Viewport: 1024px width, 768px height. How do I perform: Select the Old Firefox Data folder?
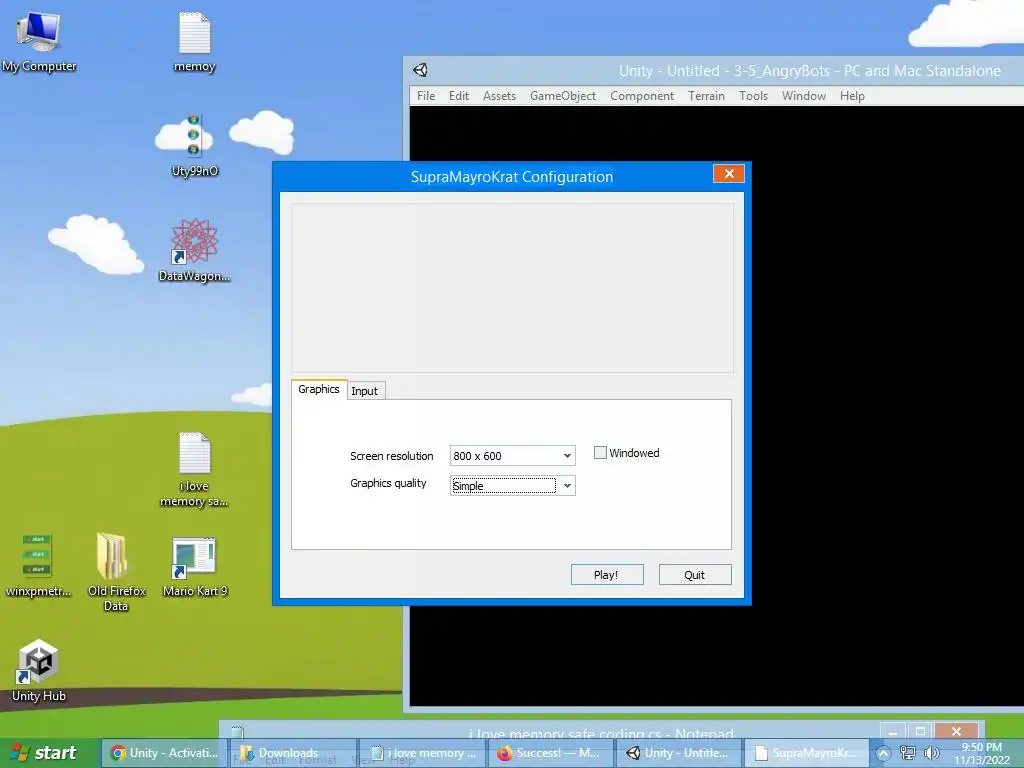coord(116,571)
